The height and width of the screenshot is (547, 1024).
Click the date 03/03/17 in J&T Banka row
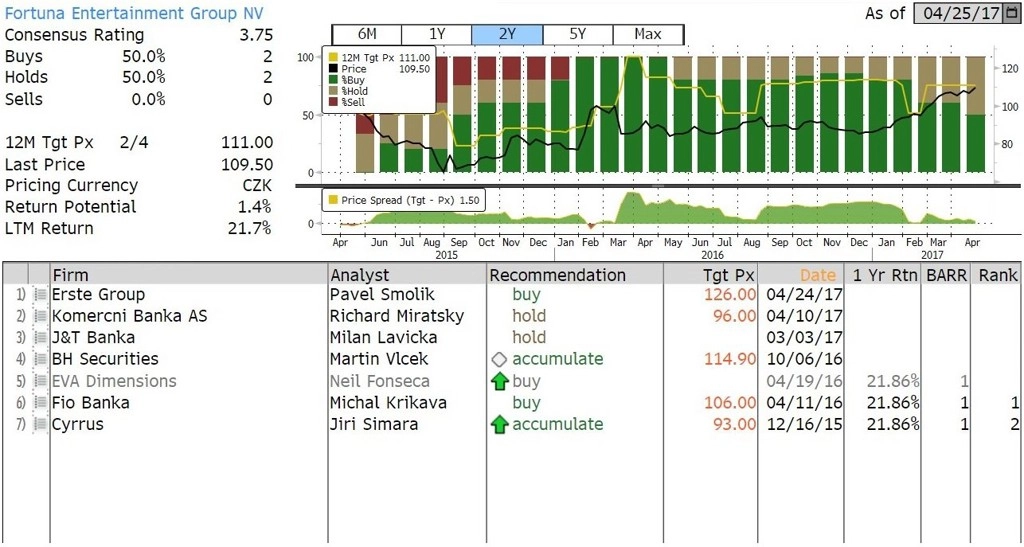pyautogui.click(x=804, y=338)
